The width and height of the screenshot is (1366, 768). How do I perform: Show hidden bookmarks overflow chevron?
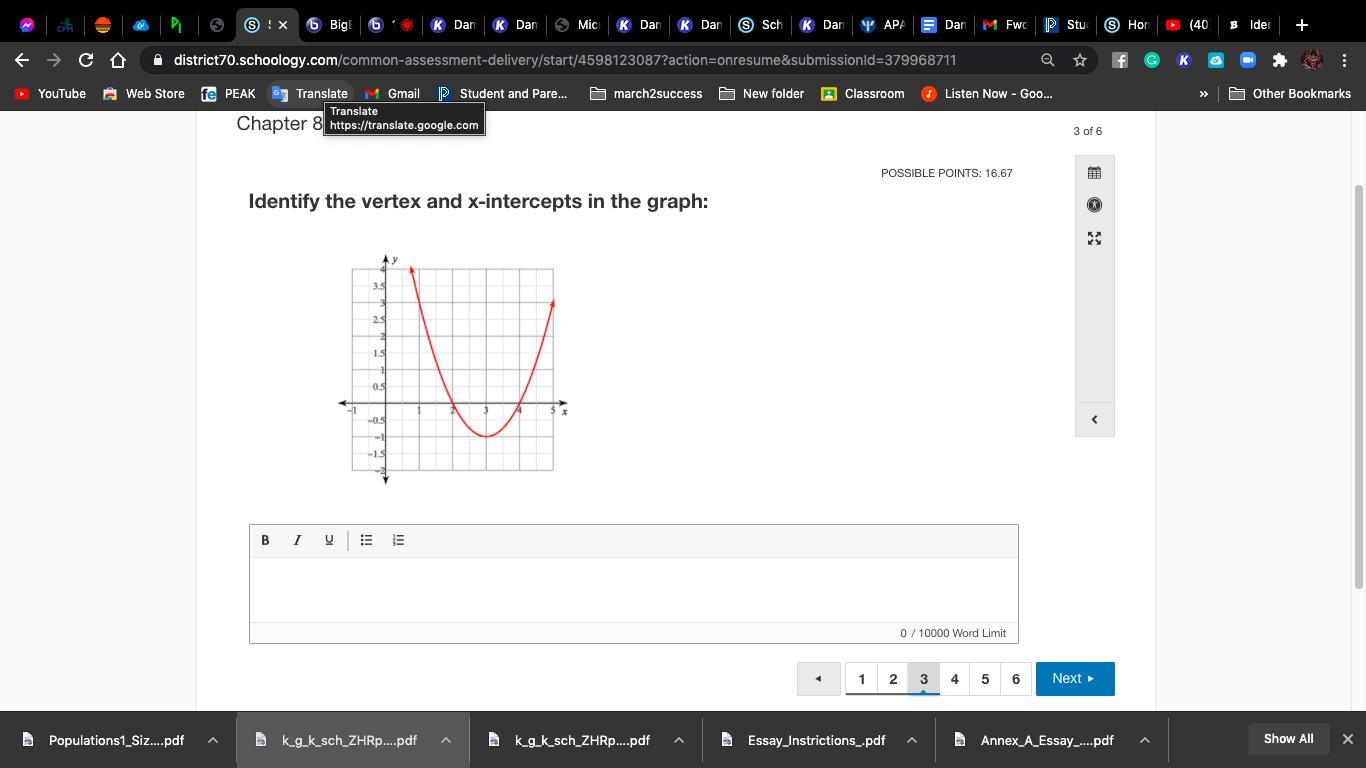click(x=1204, y=94)
